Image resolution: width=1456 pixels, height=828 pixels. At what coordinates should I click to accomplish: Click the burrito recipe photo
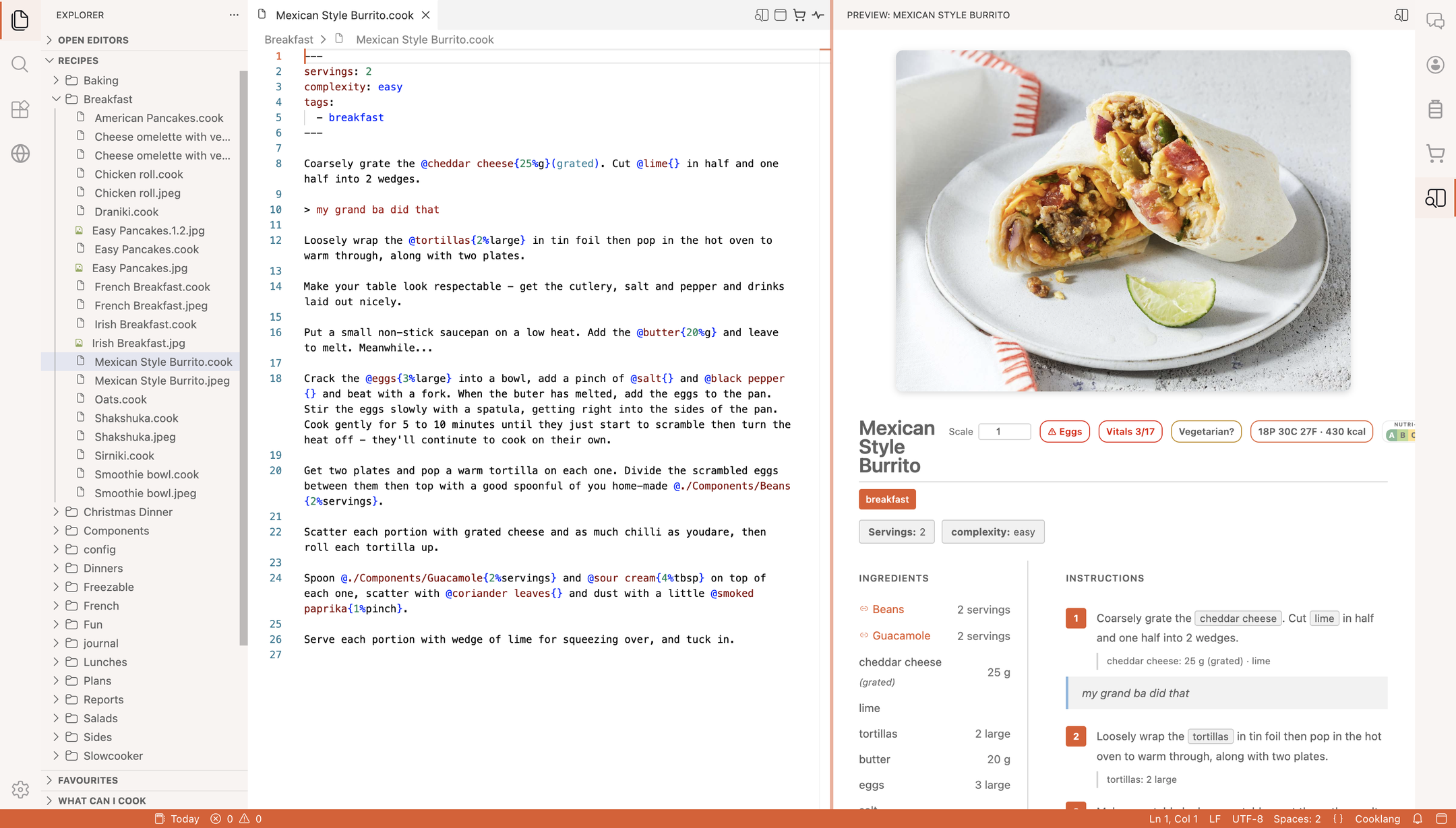click(1123, 221)
